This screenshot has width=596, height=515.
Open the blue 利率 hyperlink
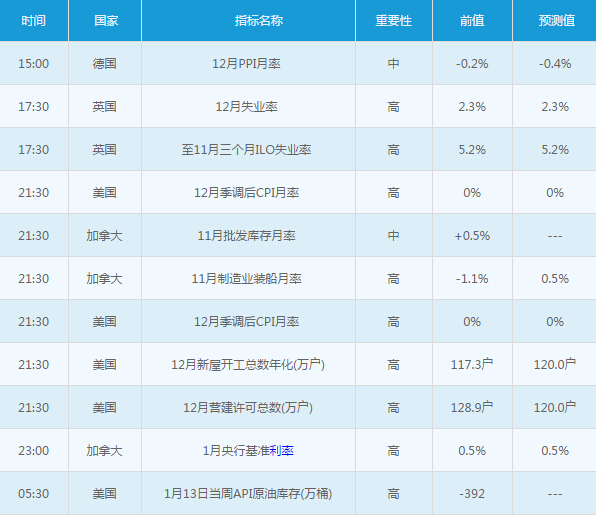(282, 451)
